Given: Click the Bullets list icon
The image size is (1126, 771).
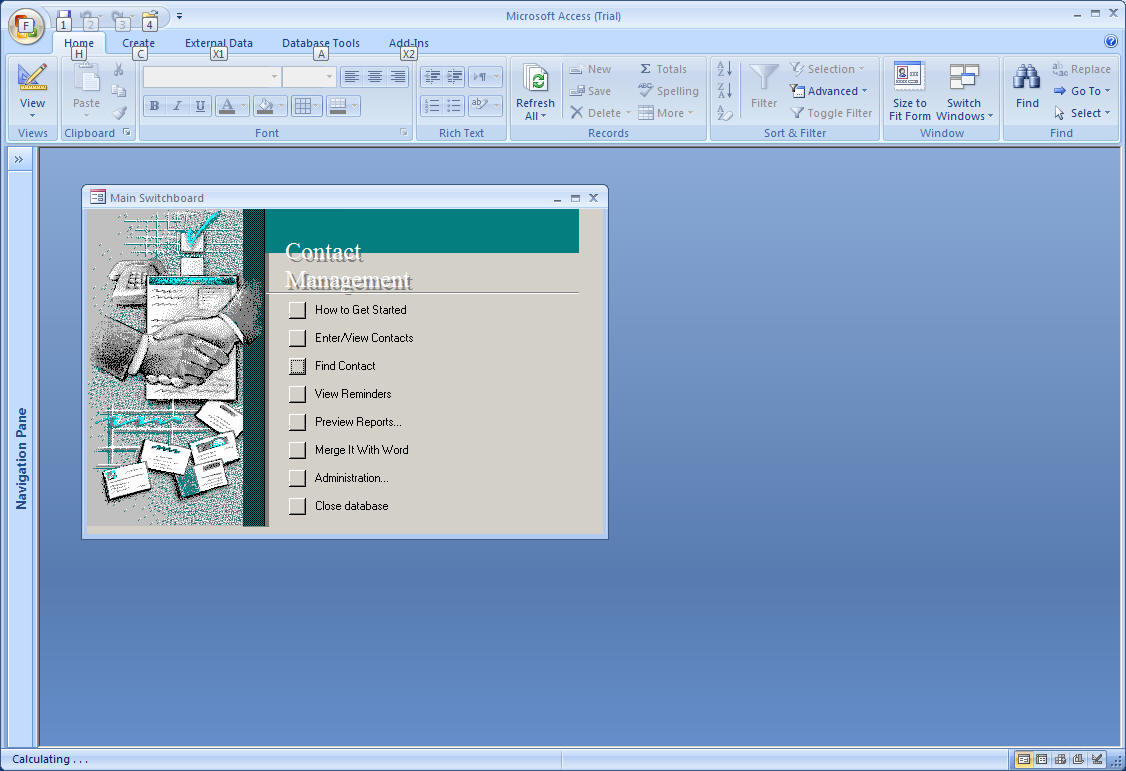Looking at the screenshot, I should click(455, 106).
